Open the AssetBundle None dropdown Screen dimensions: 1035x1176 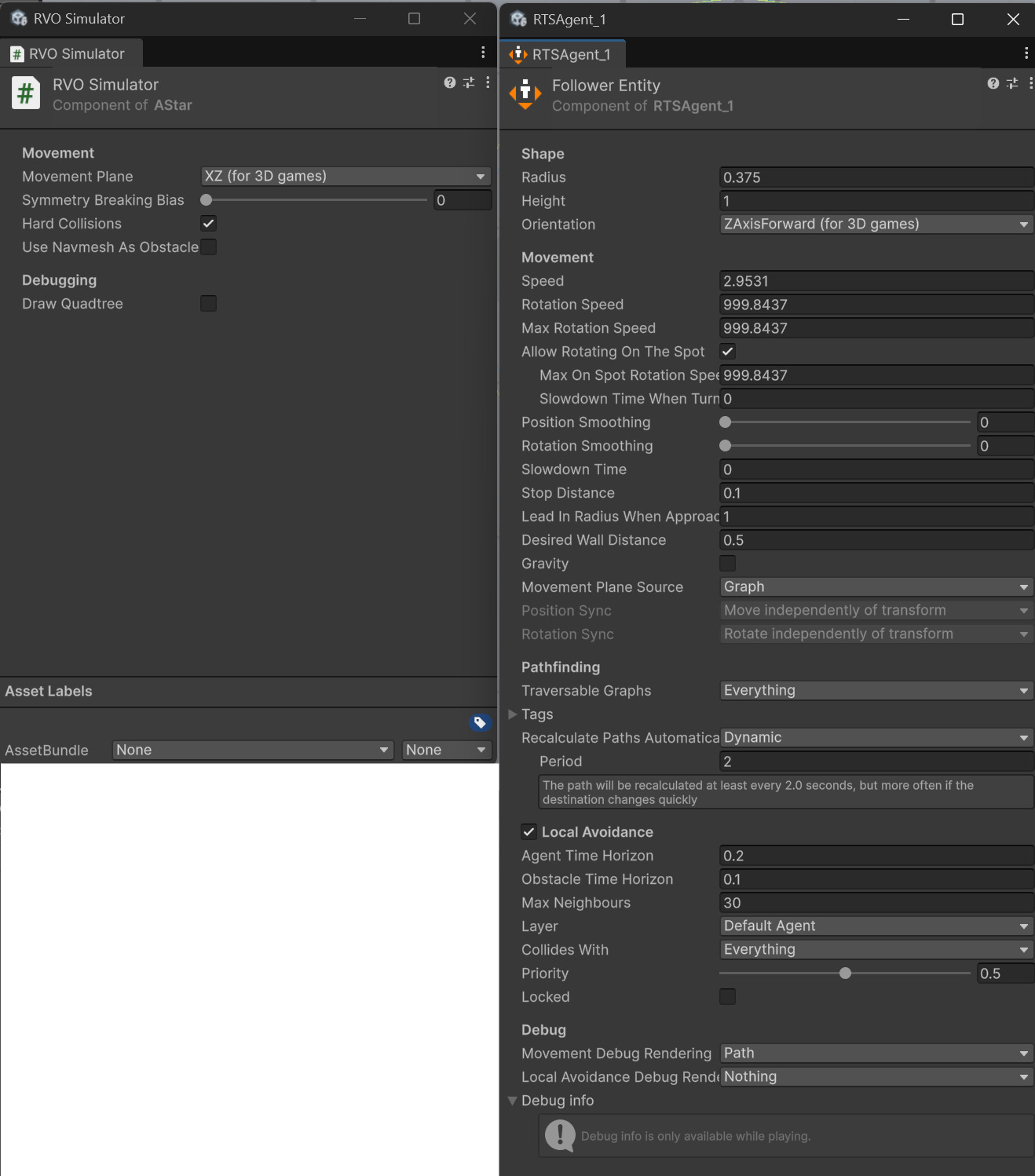coord(253,750)
